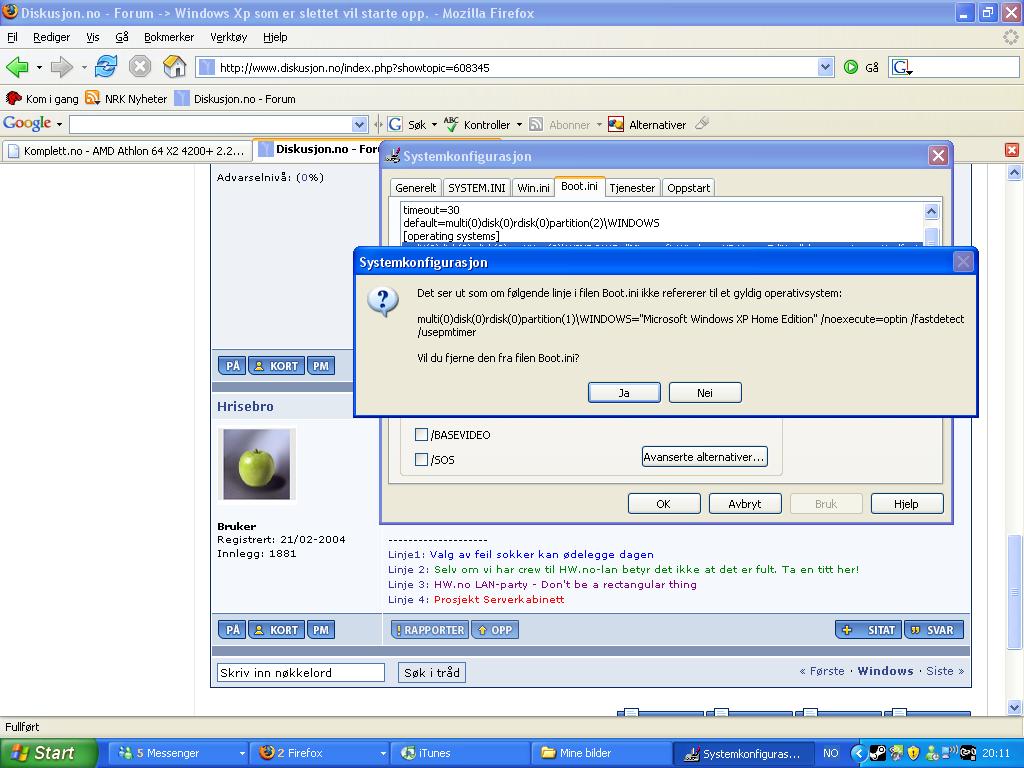Open the NRK Nyheter feed bookmark
This screenshot has width=1024, height=768.
coord(127,99)
